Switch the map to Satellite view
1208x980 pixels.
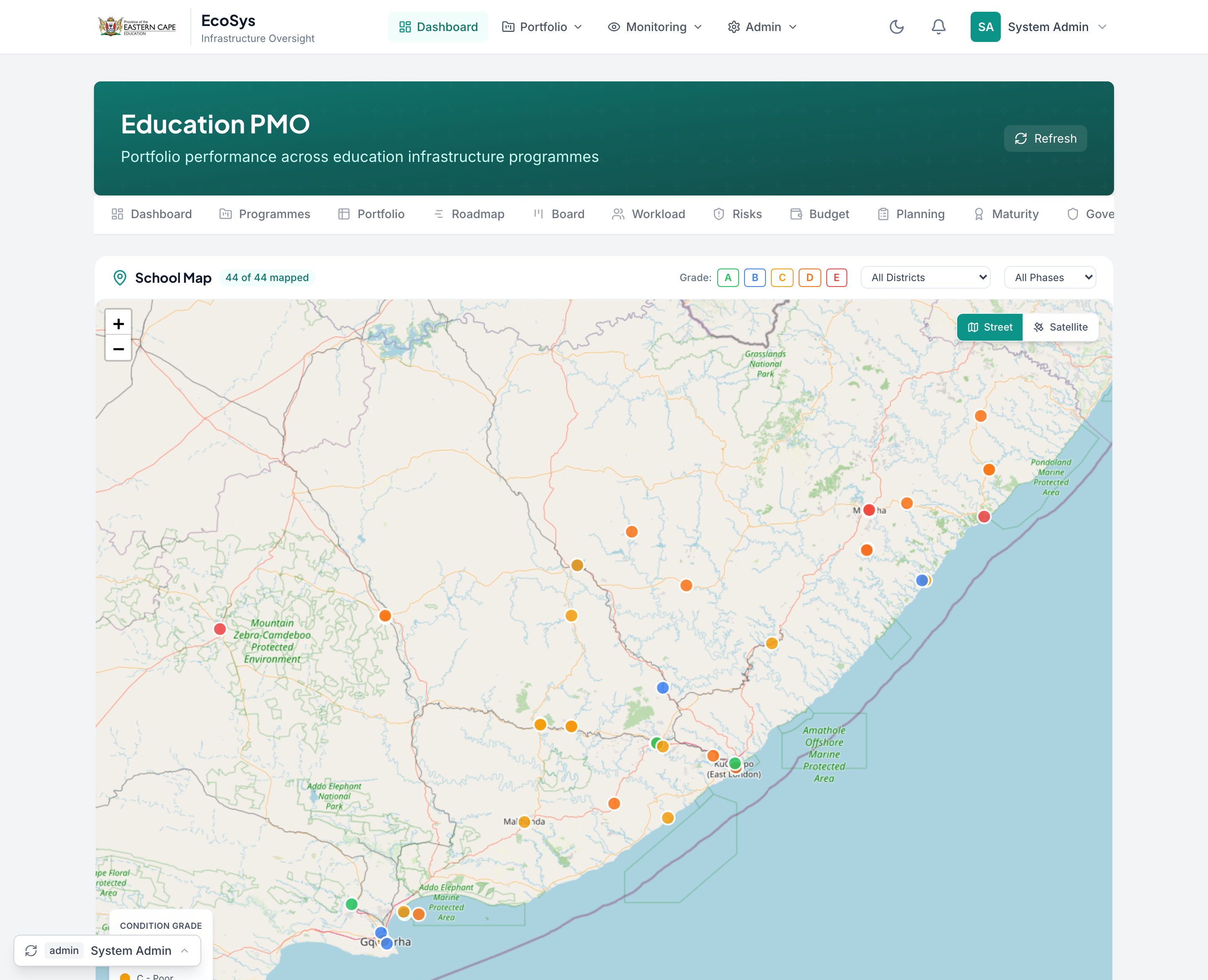coord(1061,327)
